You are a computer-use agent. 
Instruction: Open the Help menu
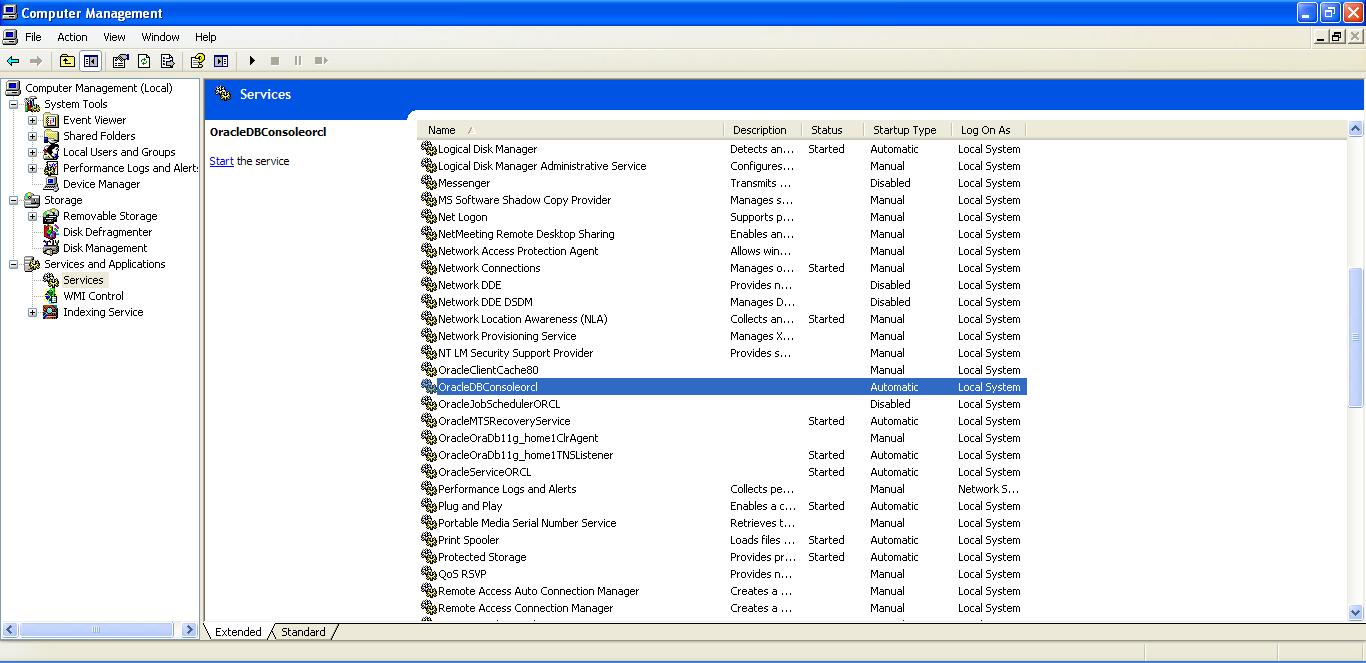[x=206, y=37]
